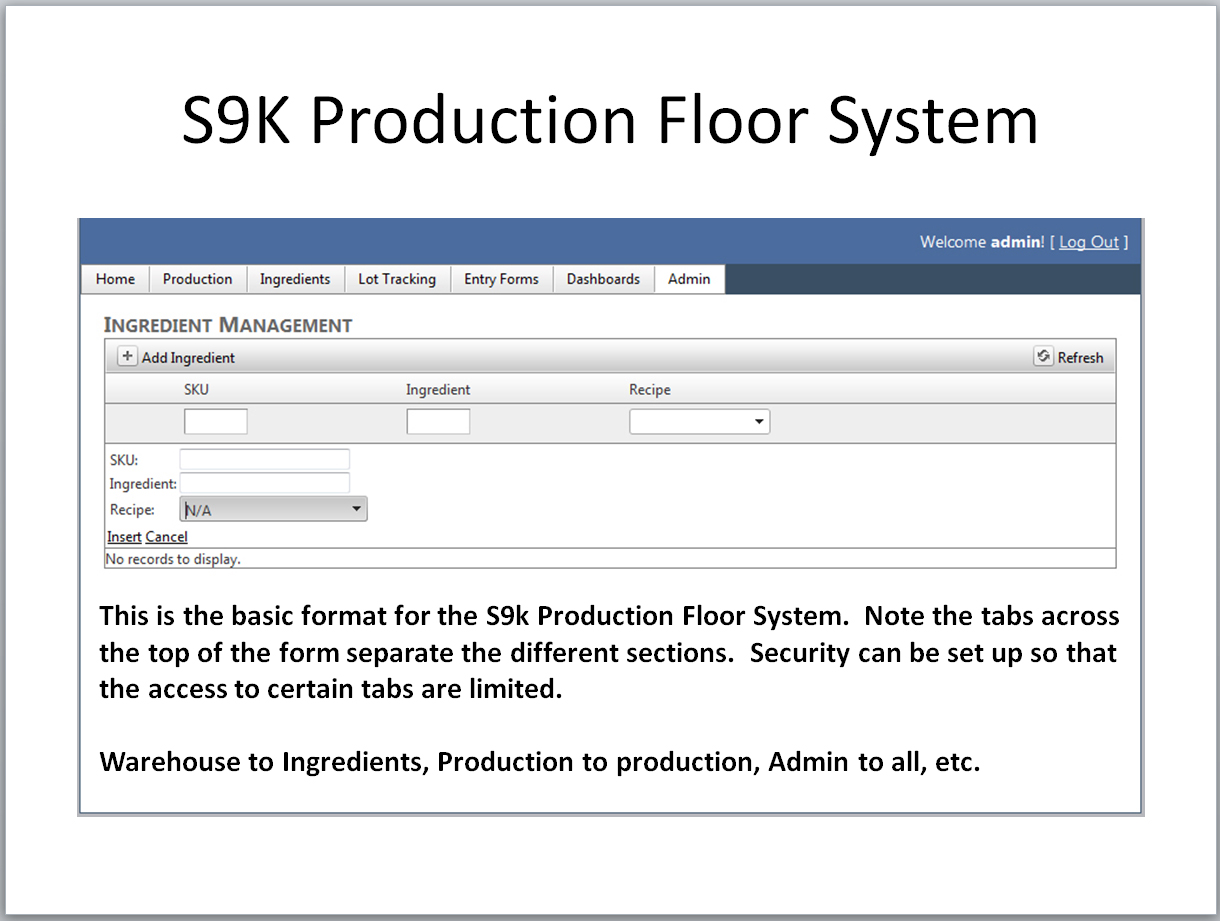The image size is (1220, 921).
Task: Go to the Lot Tracking tab
Action: point(397,279)
